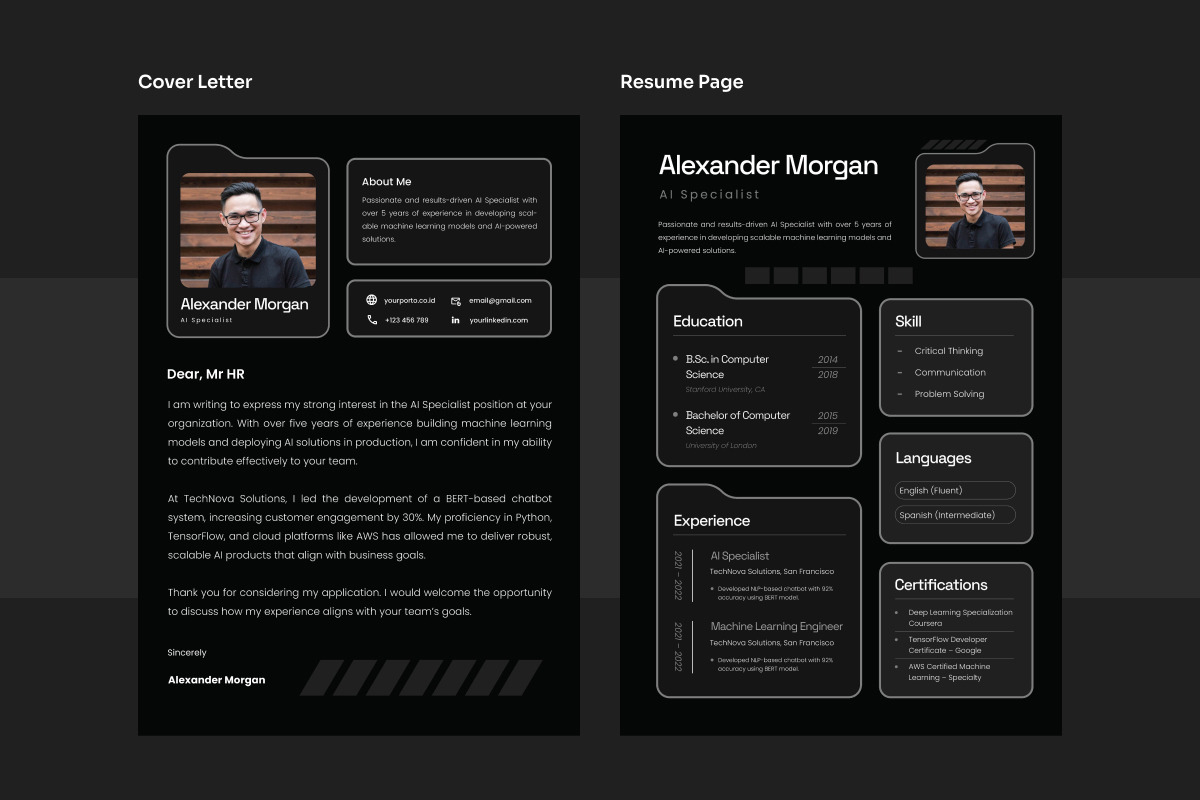Click the LinkedIn icon beside yourlinkedin.com

(x=456, y=320)
